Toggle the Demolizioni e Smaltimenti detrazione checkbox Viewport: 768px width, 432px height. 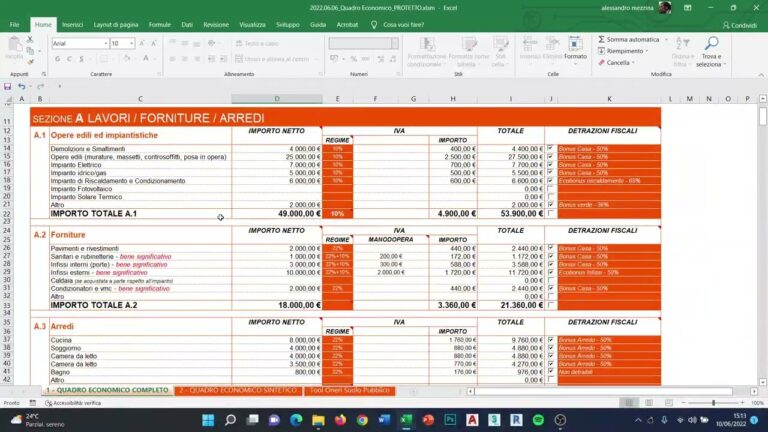[551, 148]
